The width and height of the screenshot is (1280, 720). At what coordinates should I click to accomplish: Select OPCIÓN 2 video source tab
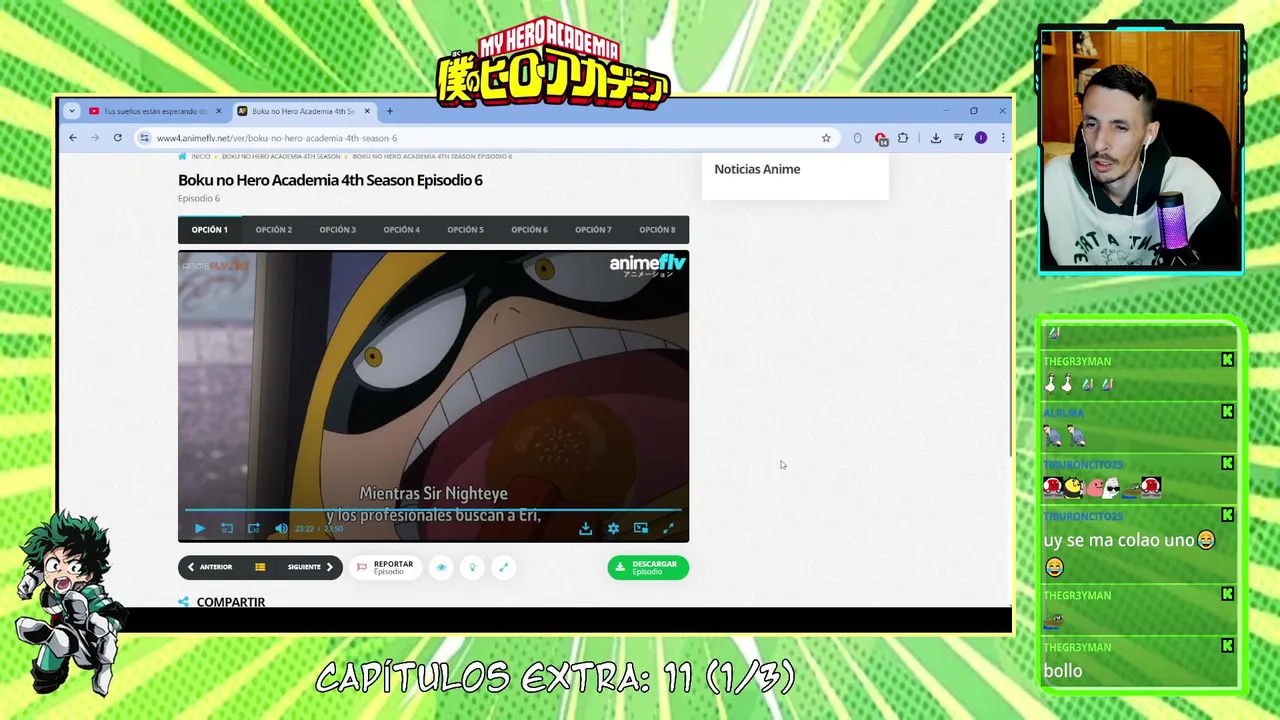[274, 230]
